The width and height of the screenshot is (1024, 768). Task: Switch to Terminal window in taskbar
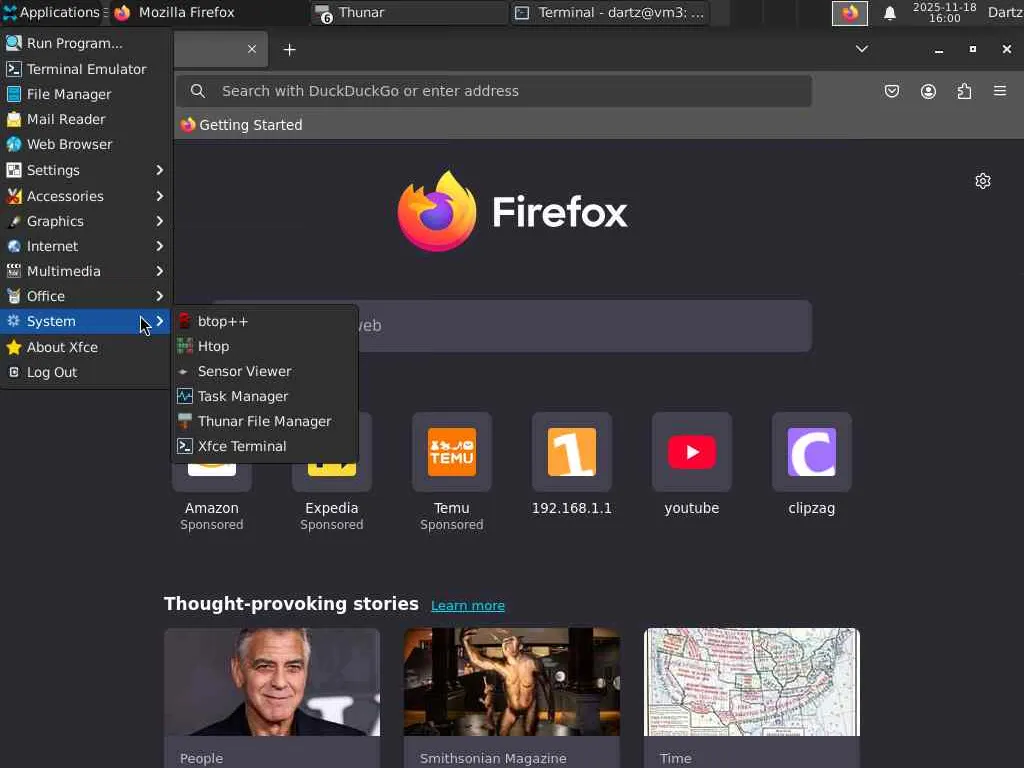(x=611, y=12)
